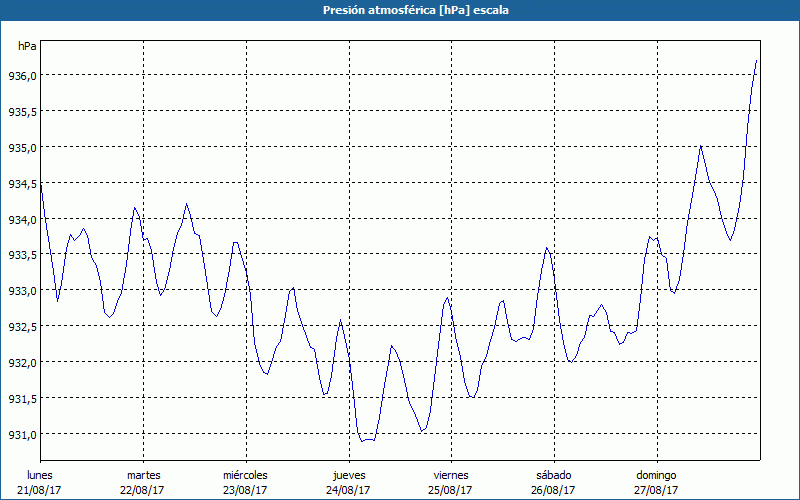Viewport: 800px width, 500px height.
Task: Click the 934,0 y-axis value label
Action: [x=21, y=219]
